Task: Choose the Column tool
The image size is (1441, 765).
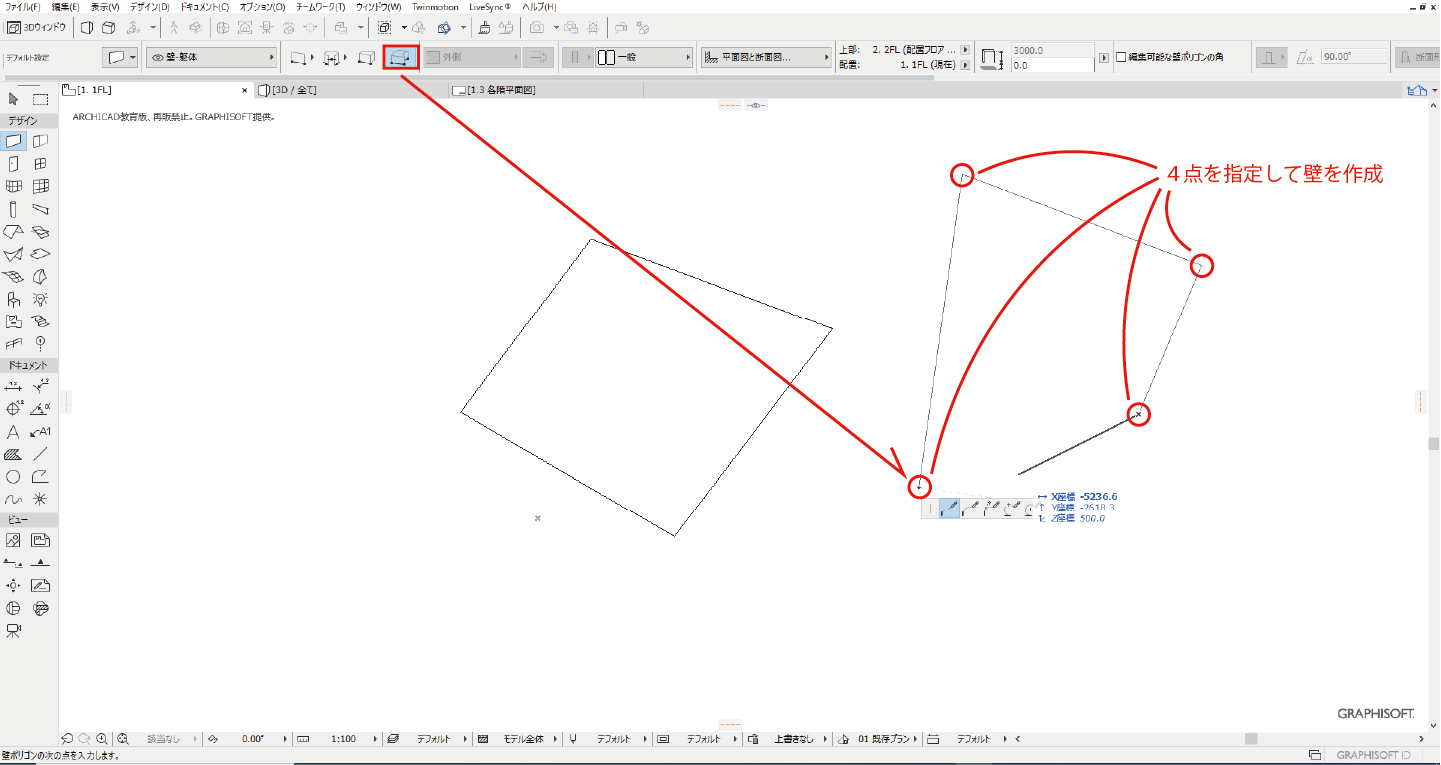Action: click(14, 210)
